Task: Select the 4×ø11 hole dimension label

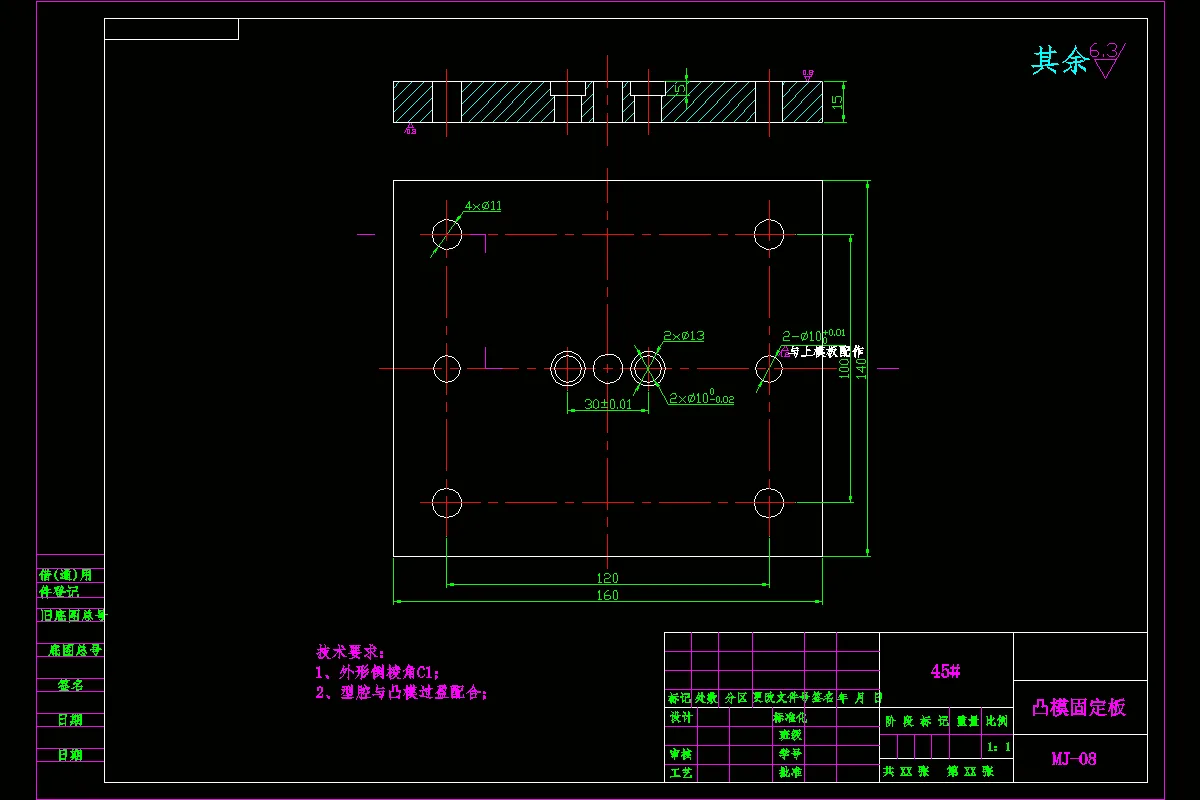Action: (483, 206)
